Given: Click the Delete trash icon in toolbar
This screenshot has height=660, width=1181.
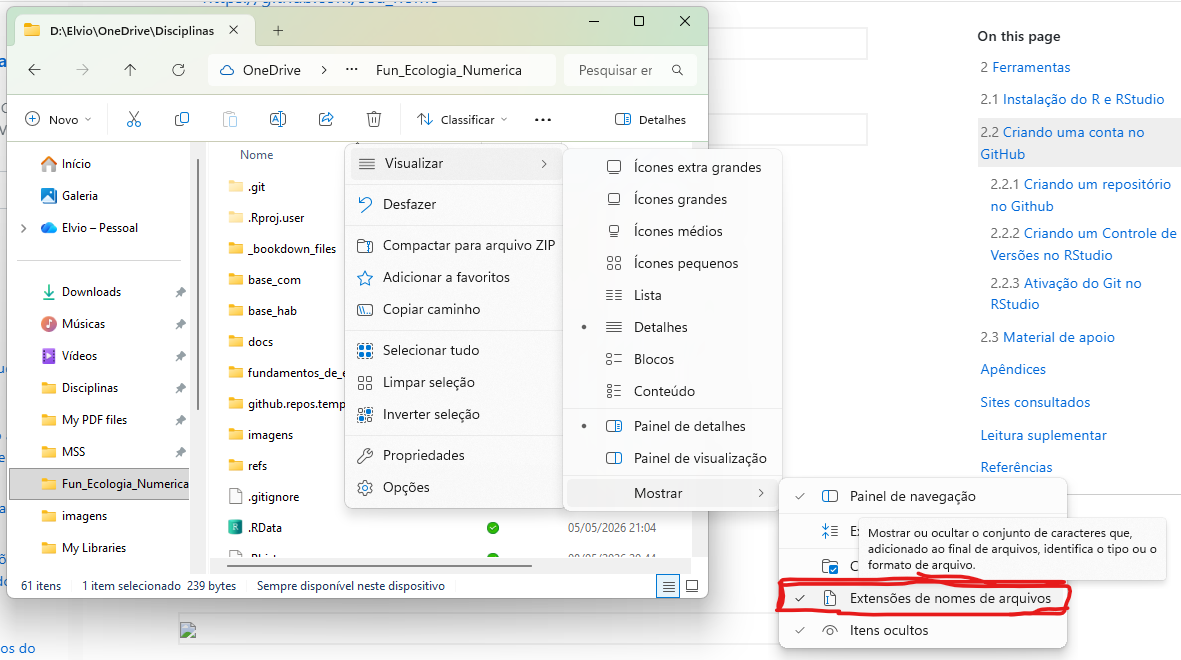Looking at the screenshot, I should pyautogui.click(x=374, y=119).
